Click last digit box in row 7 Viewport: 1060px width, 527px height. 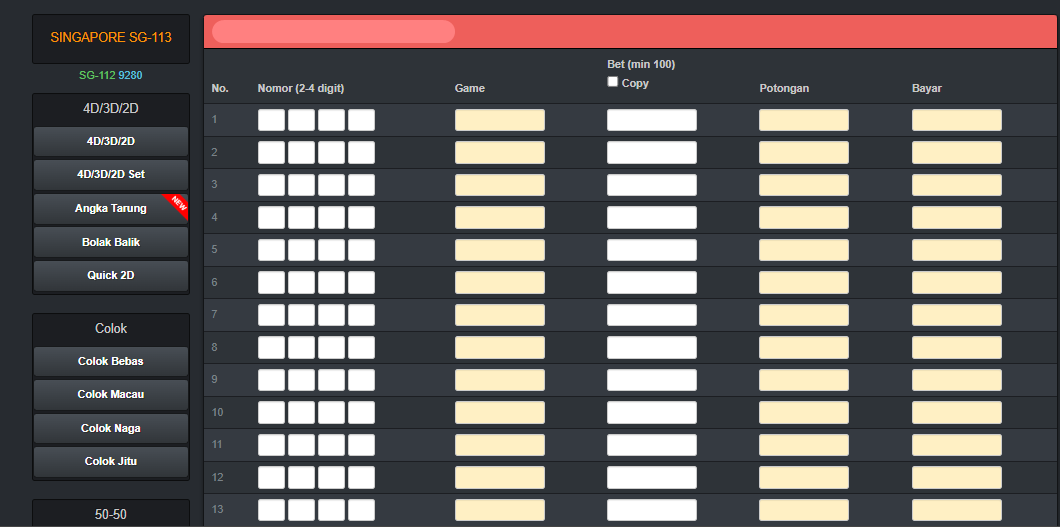coord(361,315)
